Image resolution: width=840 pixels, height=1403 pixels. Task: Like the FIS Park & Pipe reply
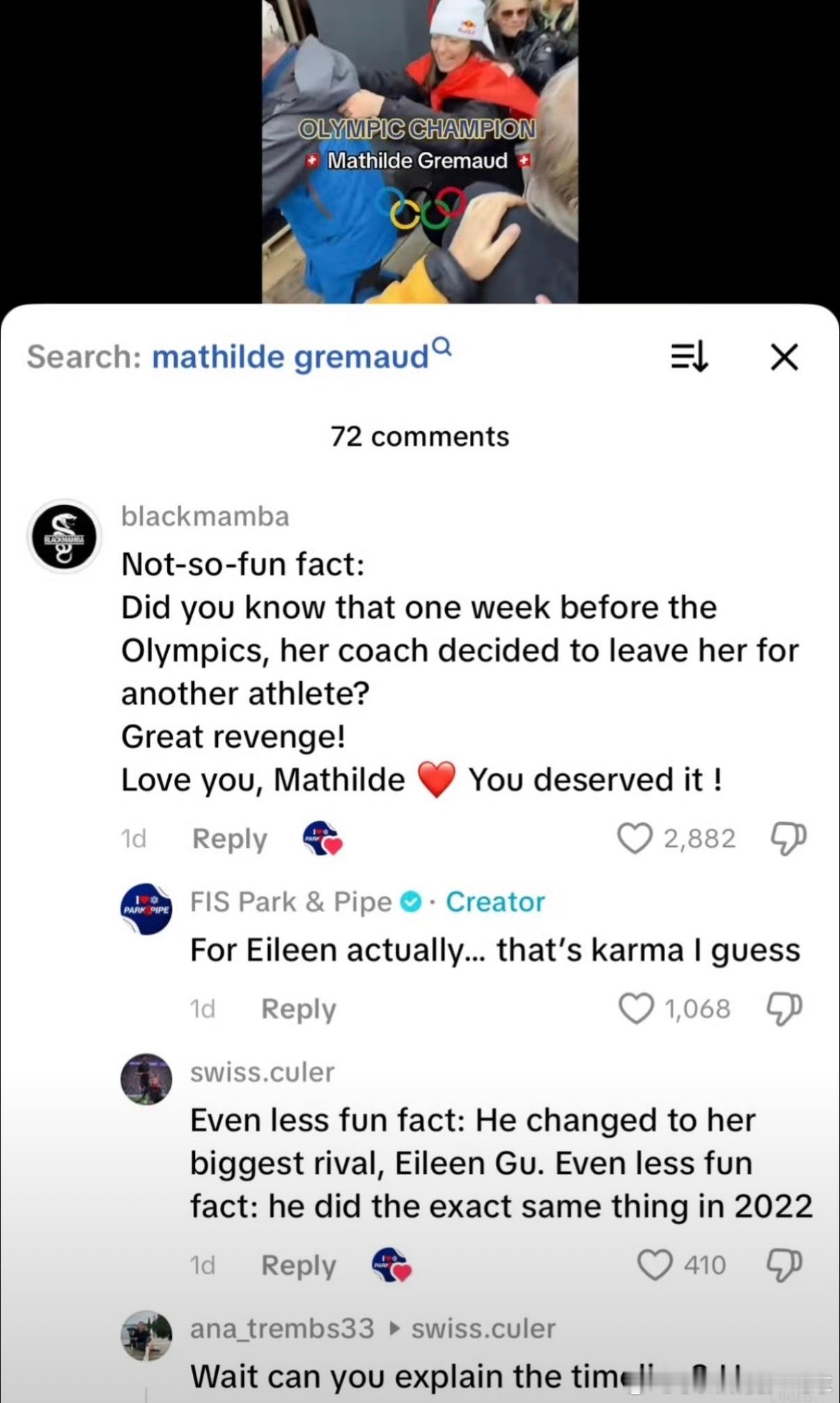click(x=636, y=1008)
